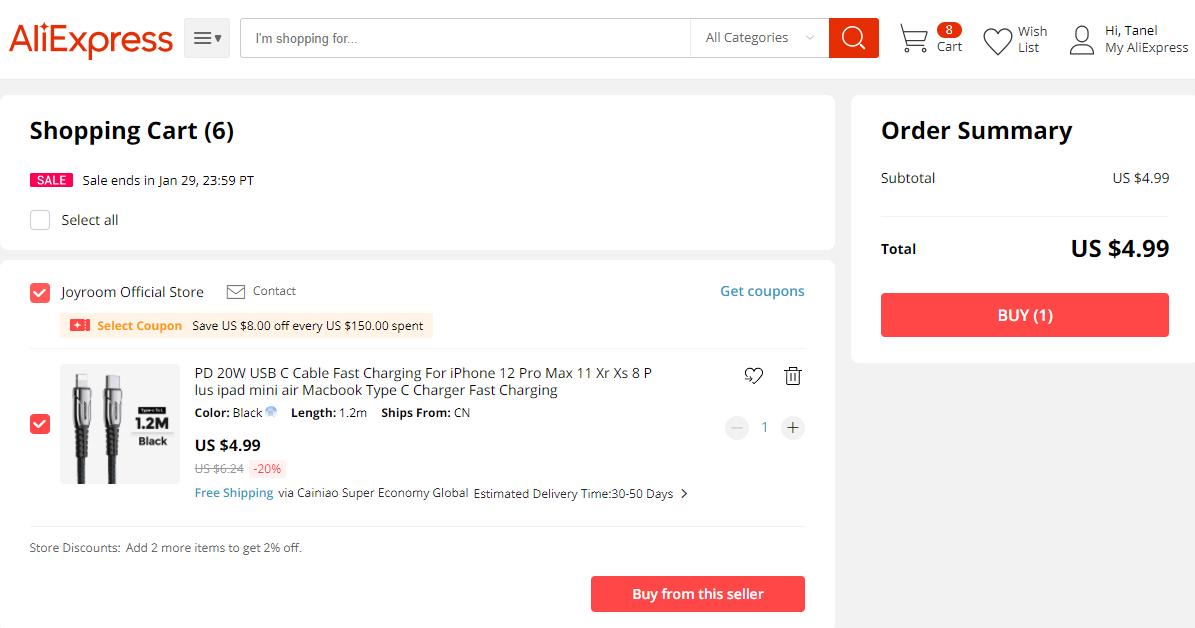
Task: Delete the USB C cable item
Action: 793,376
